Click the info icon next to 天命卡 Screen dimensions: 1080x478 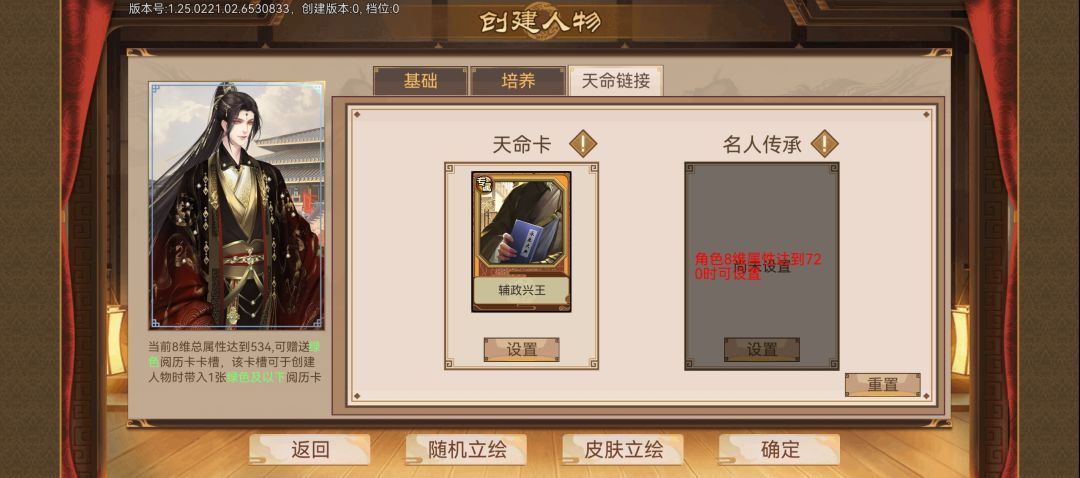coord(583,144)
